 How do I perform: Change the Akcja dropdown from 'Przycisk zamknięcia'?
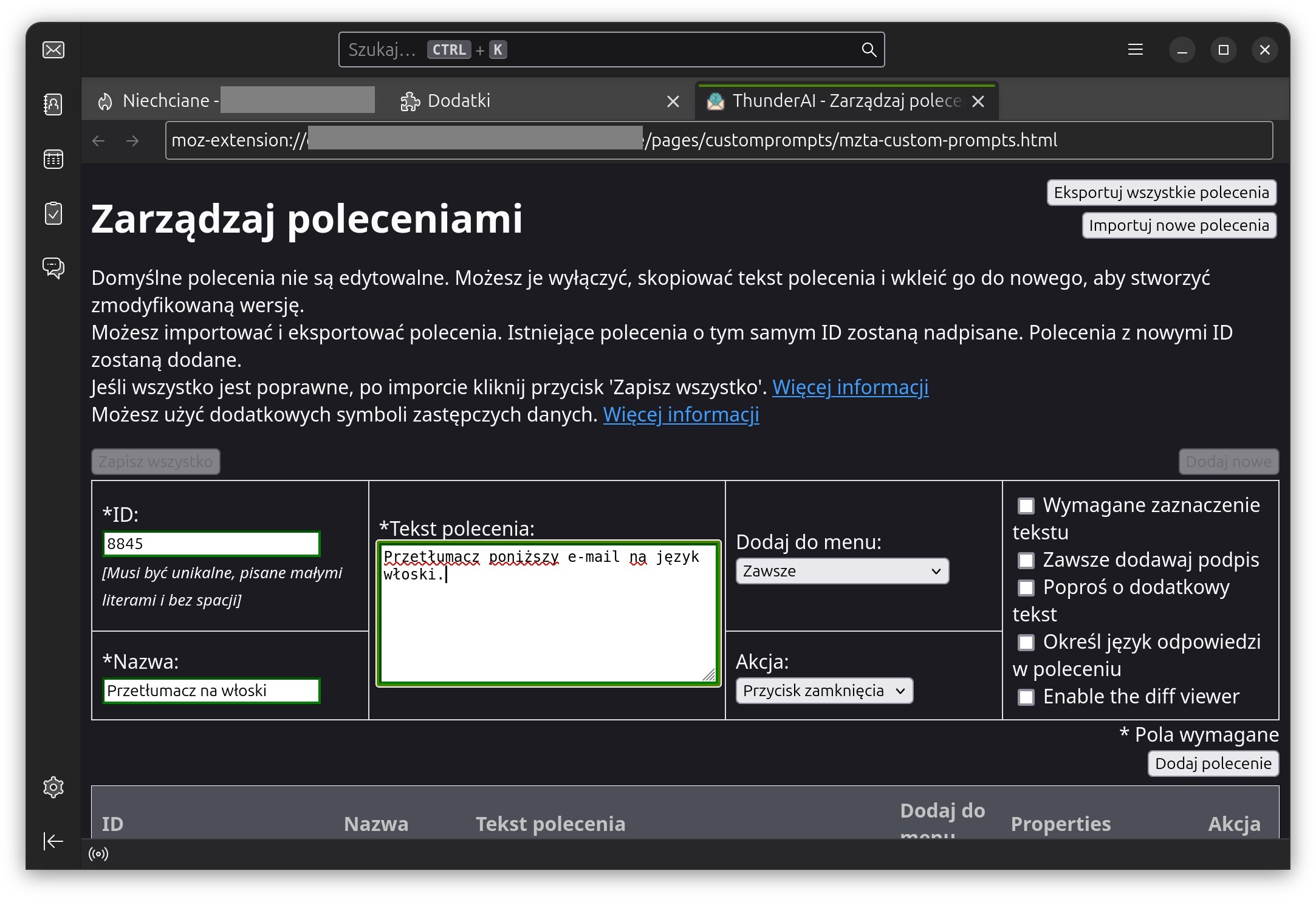pos(824,691)
